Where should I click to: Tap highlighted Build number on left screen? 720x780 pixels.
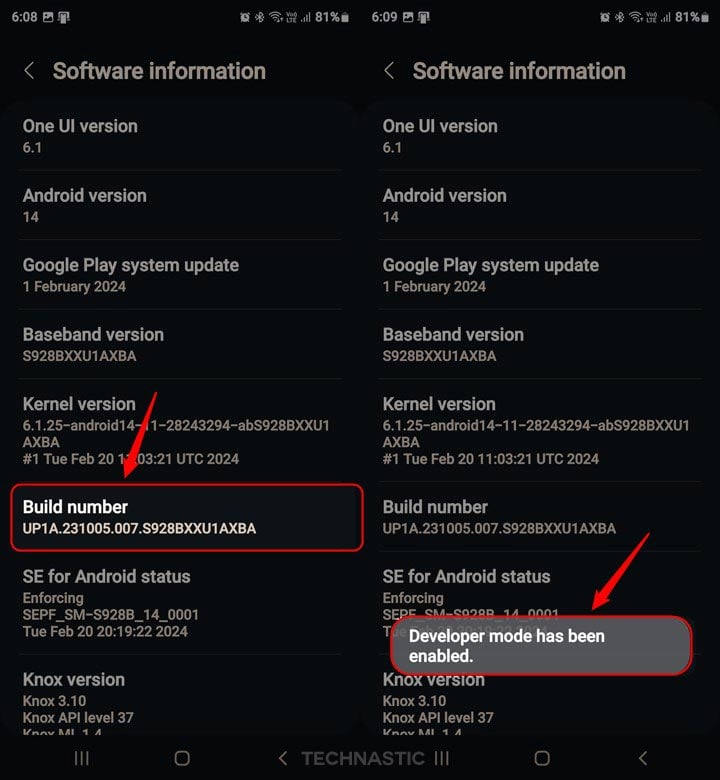(x=186, y=517)
